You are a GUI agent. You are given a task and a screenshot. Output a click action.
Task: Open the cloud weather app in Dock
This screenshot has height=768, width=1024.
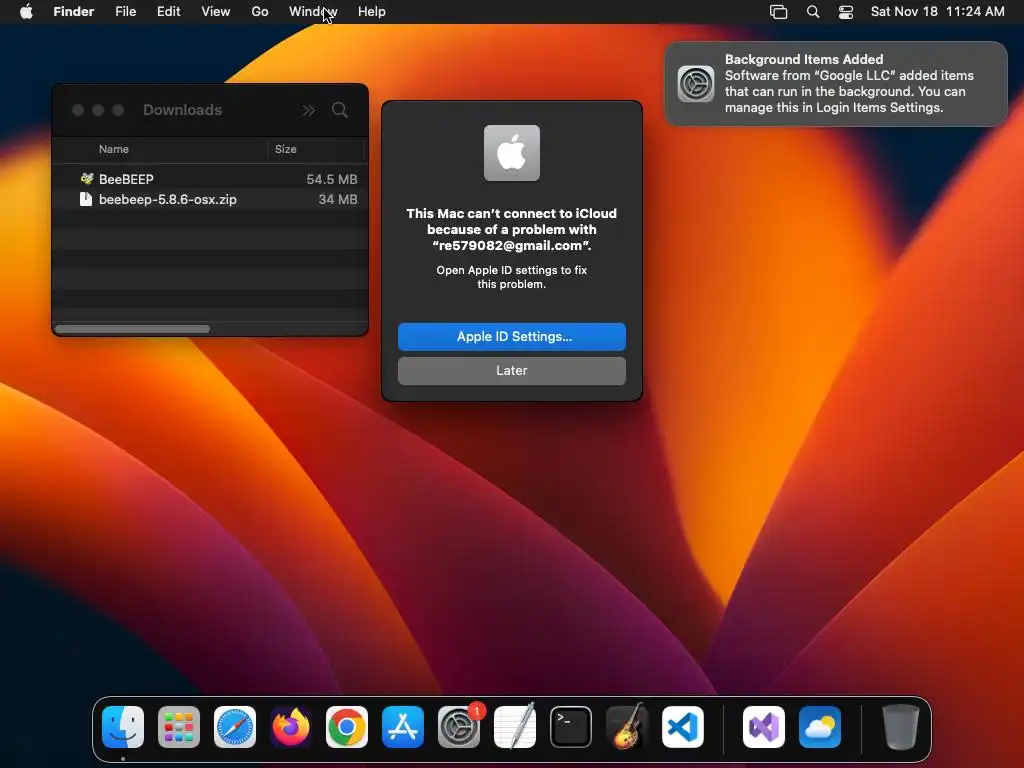(820, 727)
